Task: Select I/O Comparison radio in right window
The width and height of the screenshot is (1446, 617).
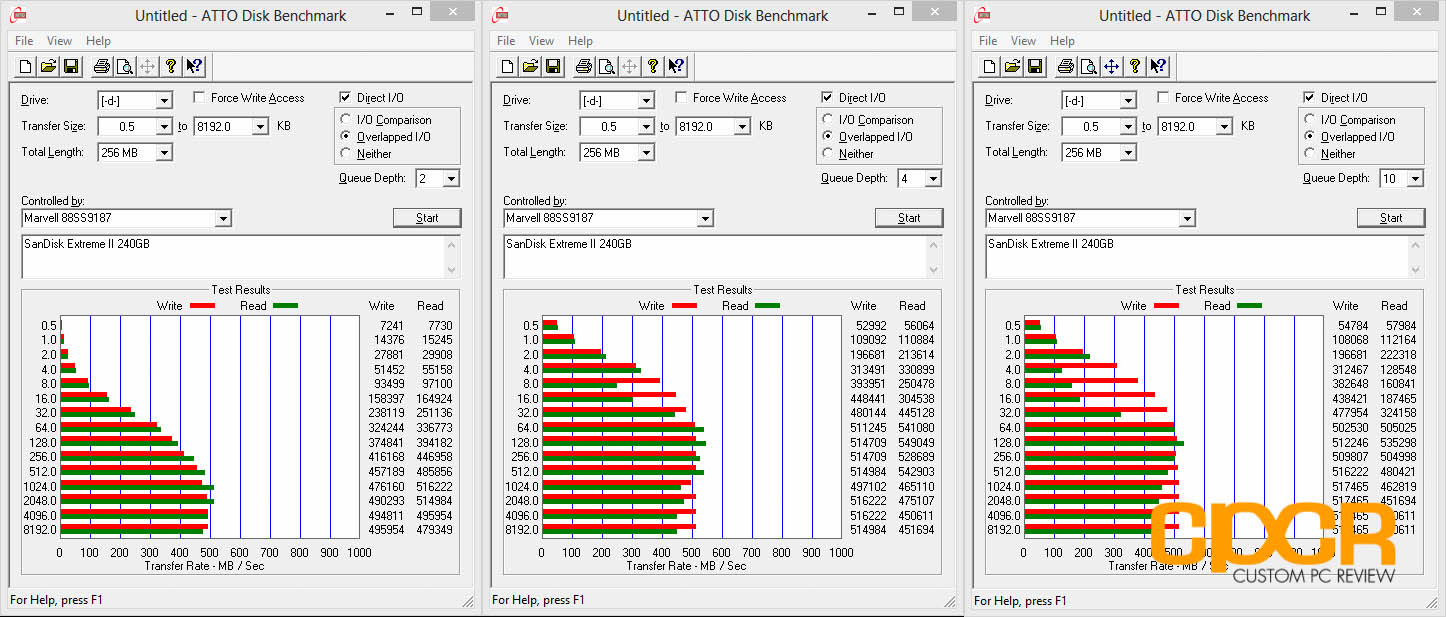Action: point(1311,120)
